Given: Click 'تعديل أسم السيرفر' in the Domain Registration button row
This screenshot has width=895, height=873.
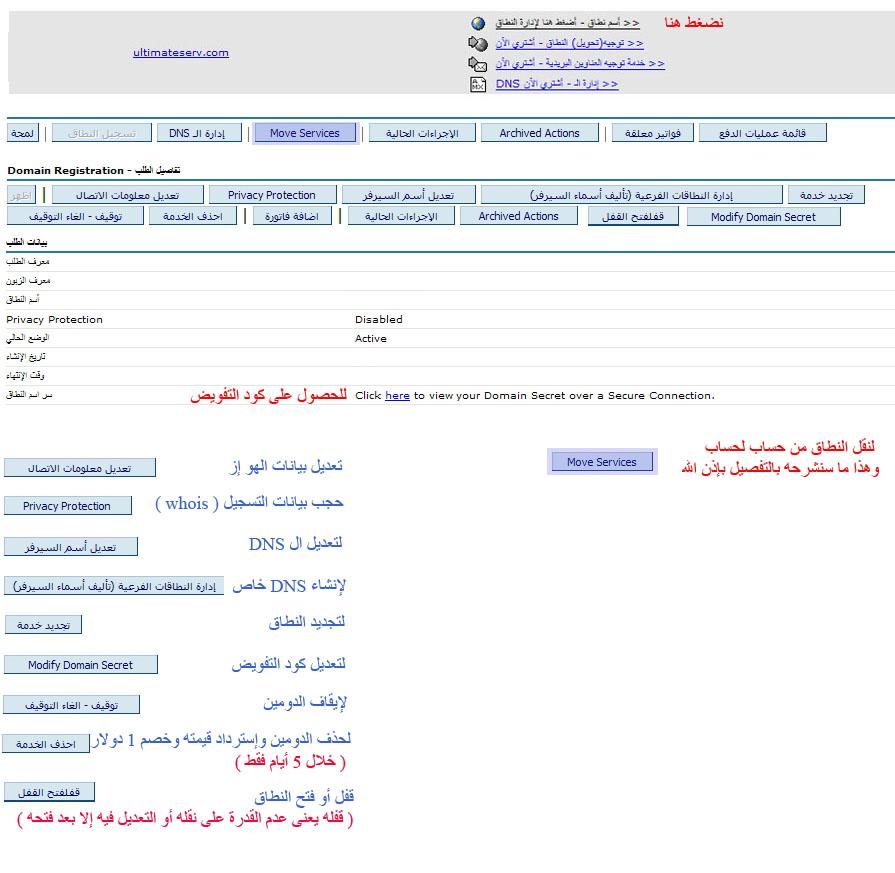Looking at the screenshot, I should 408,195.
